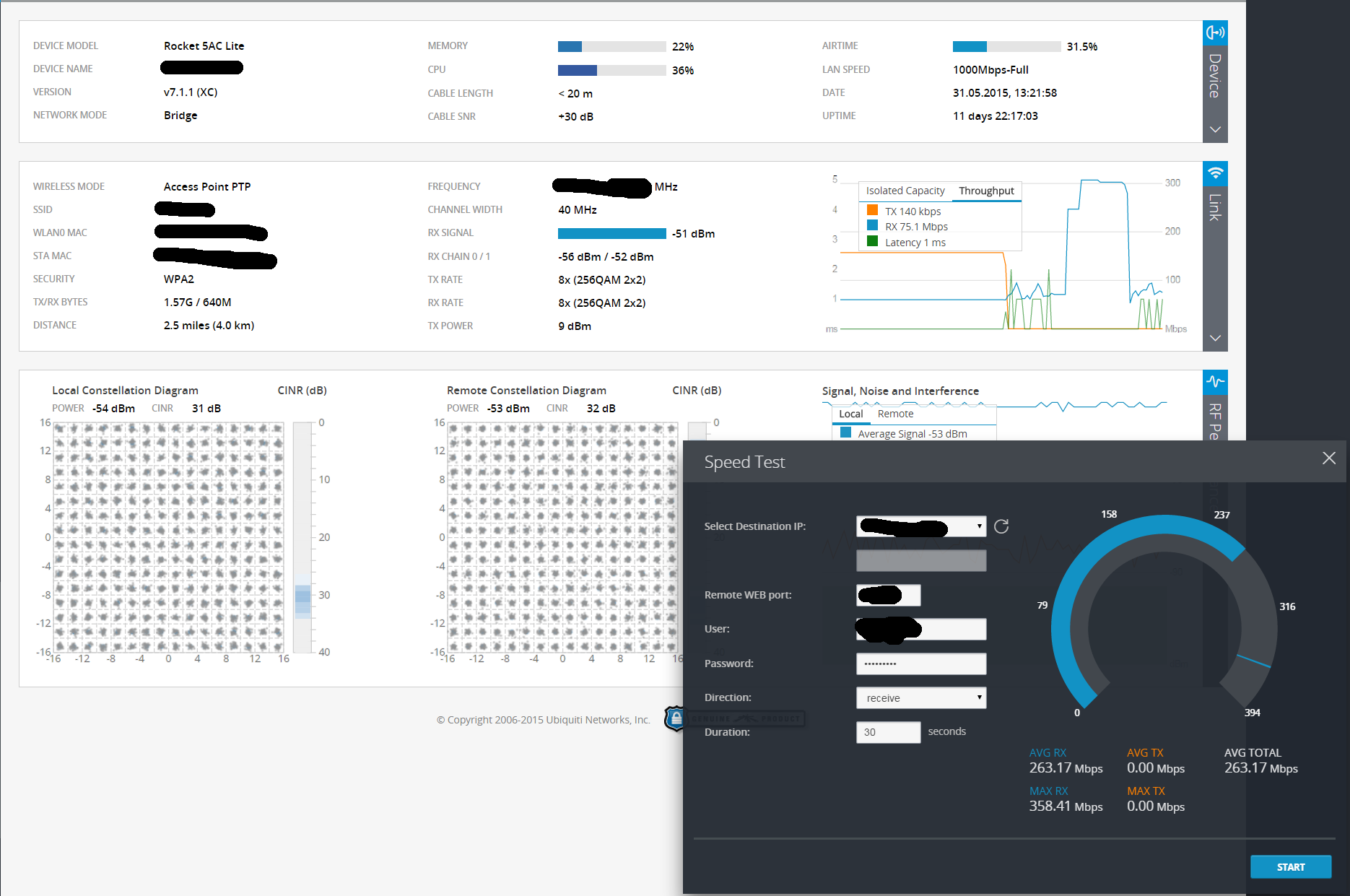This screenshot has width=1350, height=896.
Task: Click the CPU usage bar
Action: point(611,70)
